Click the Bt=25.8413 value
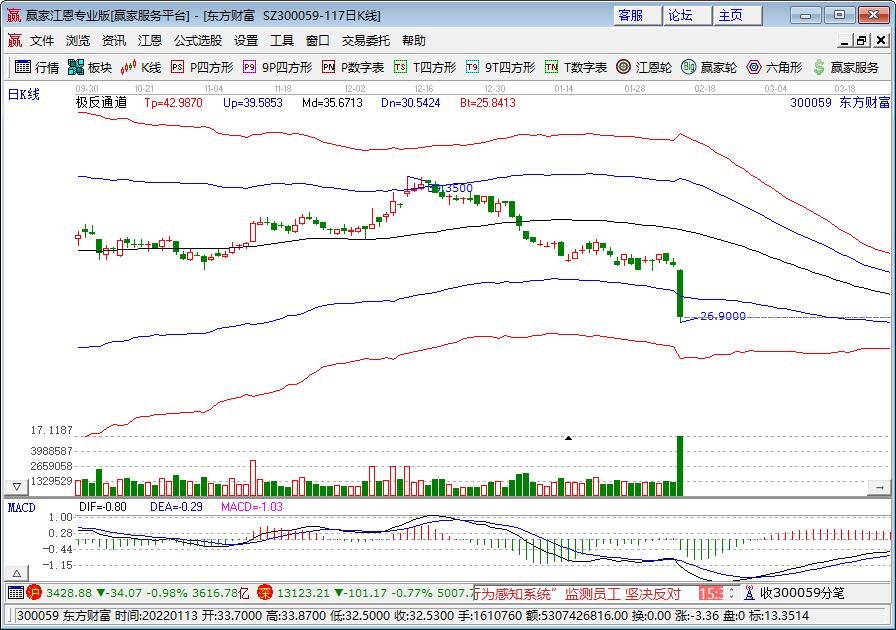The image size is (896, 630). click(487, 103)
